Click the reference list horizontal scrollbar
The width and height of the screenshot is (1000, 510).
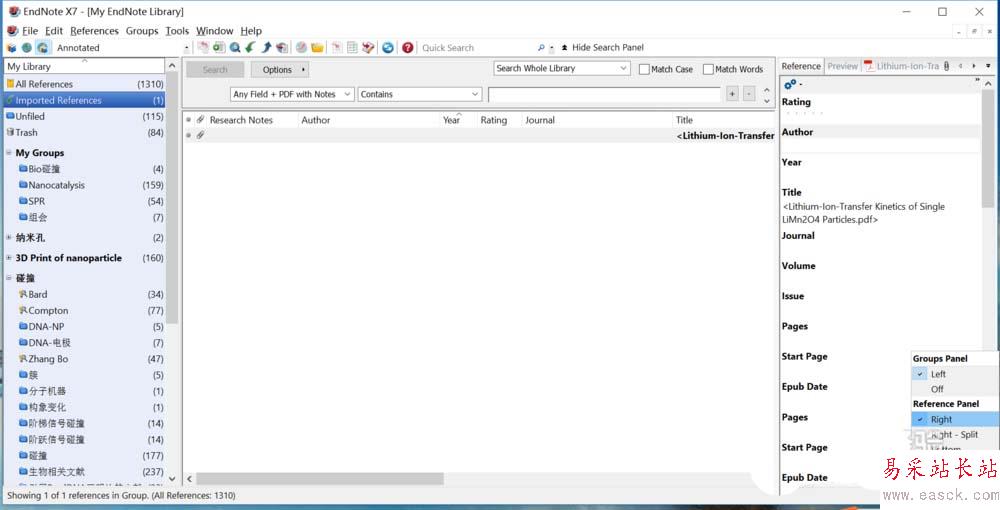320,478
